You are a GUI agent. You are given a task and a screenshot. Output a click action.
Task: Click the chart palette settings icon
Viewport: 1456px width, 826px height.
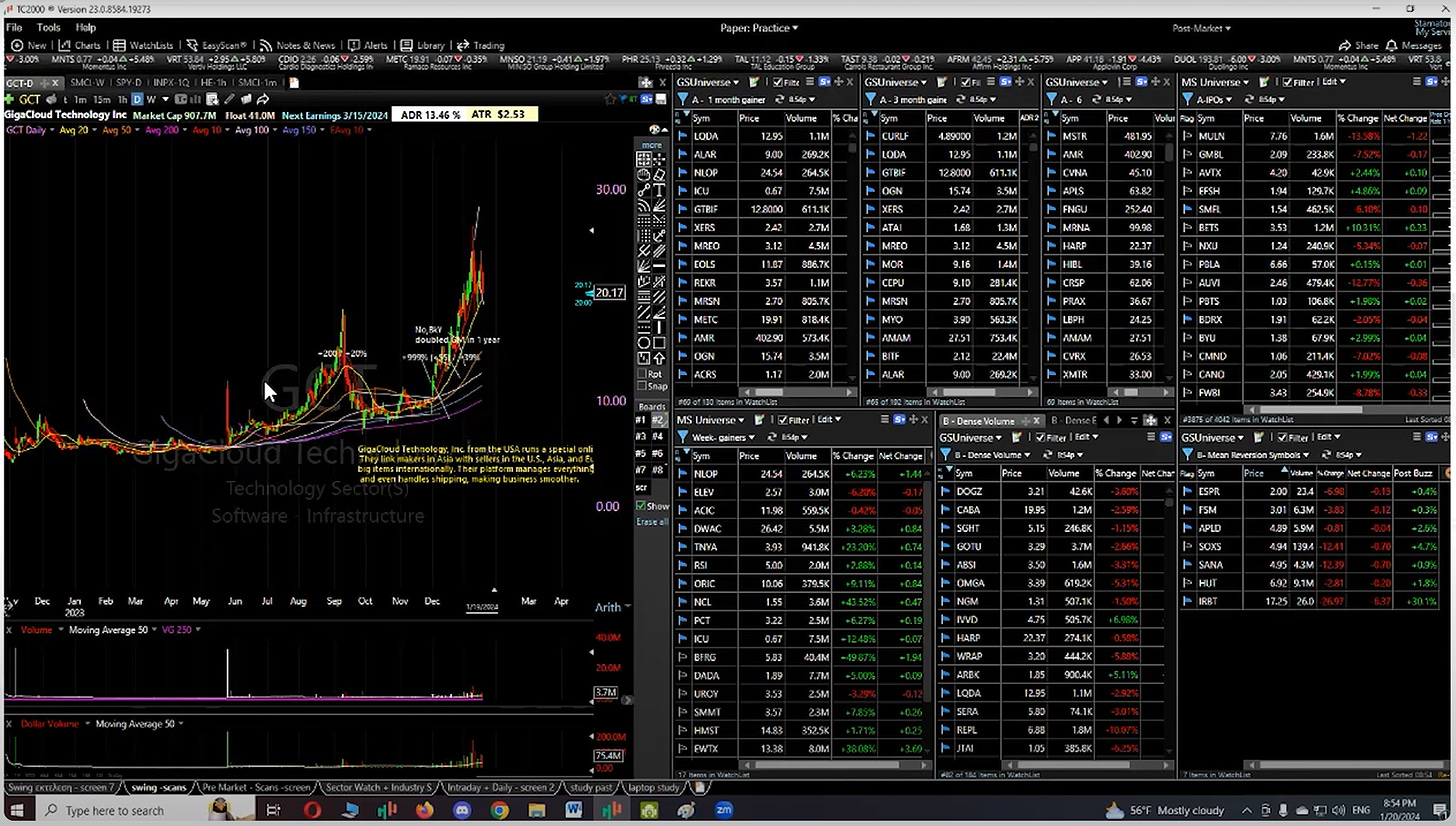pos(655,129)
